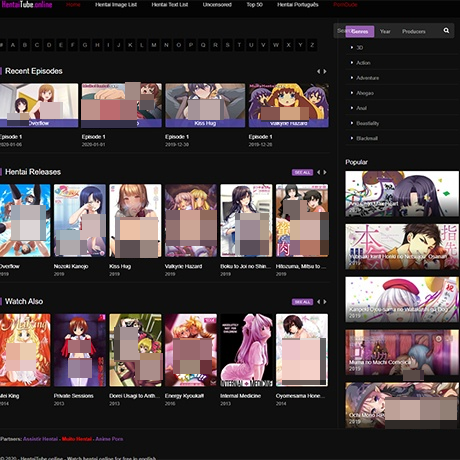The height and width of the screenshot is (460, 460).
Task: Open the Image List menu item
Action: click(x=116, y=5)
